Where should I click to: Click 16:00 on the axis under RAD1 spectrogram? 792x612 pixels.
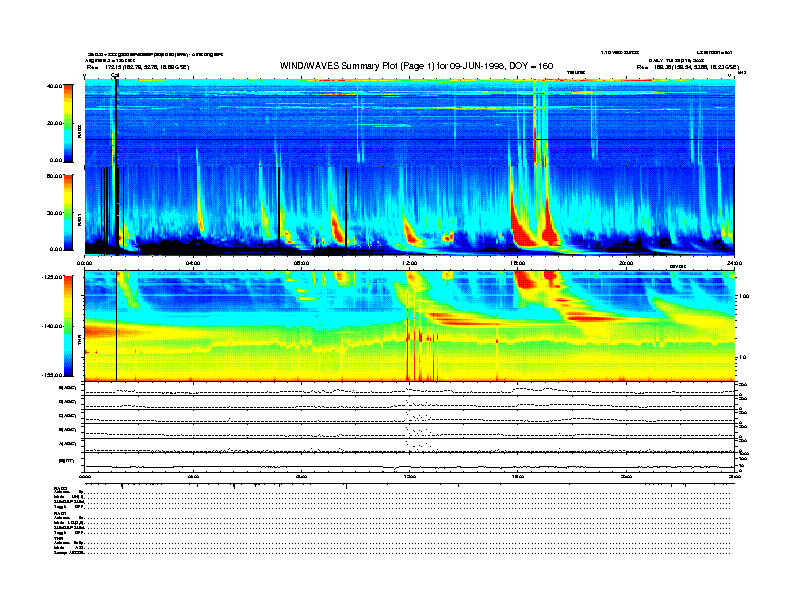pos(518,263)
